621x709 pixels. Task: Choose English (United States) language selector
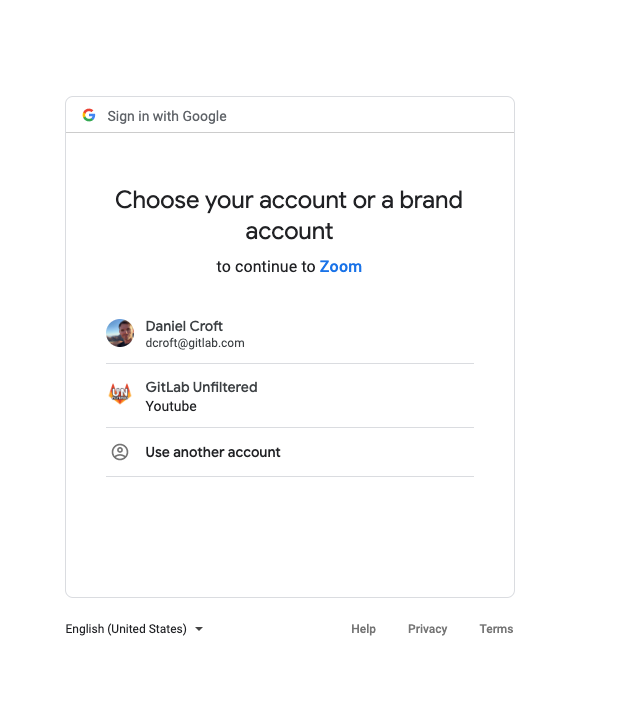click(134, 629)
